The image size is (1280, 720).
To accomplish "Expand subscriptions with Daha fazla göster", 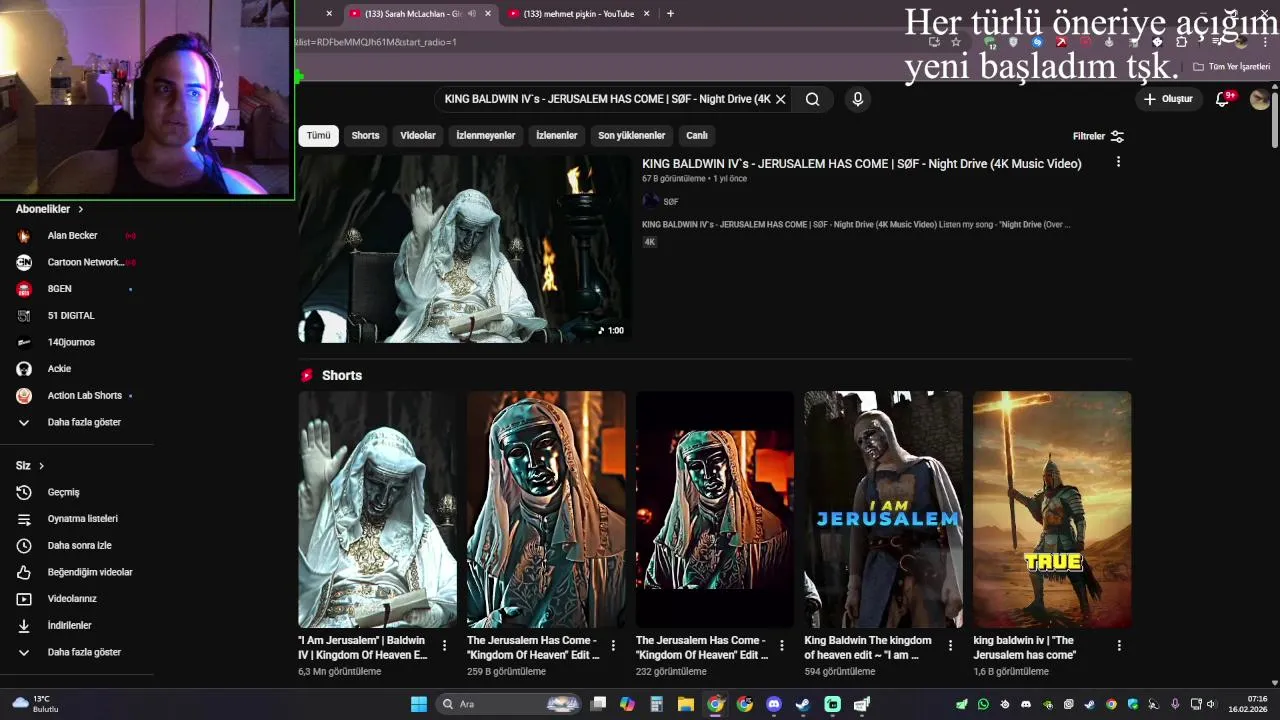I will pyautogui.click(x=77, y=422).
